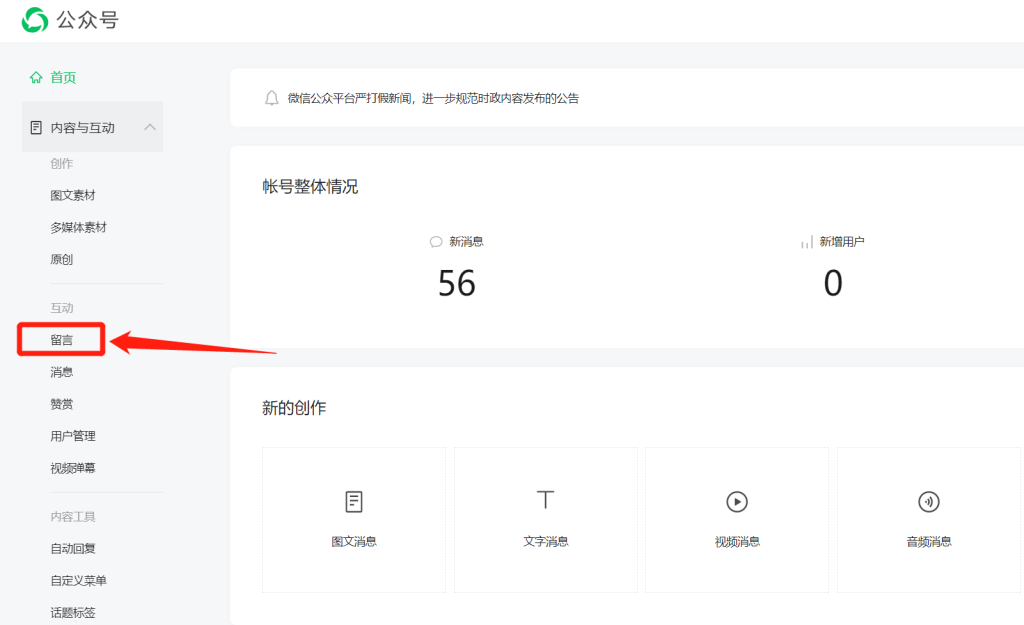Open the 消息 menu item

[x=62, y=372]
